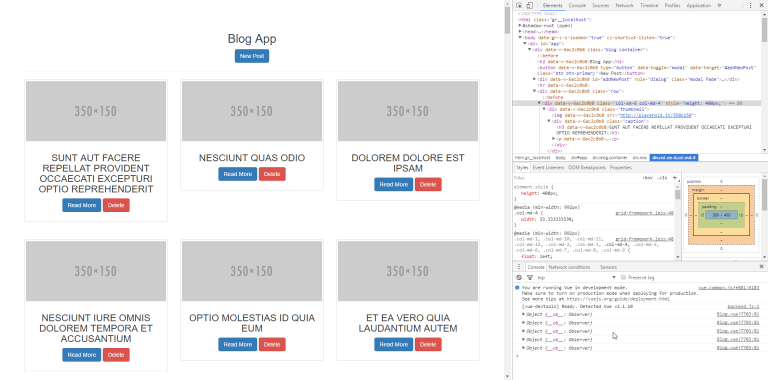This screenshot has height=380, width=768.
Task: Enable the Preserve log checkbox
Action: point(624,277)
